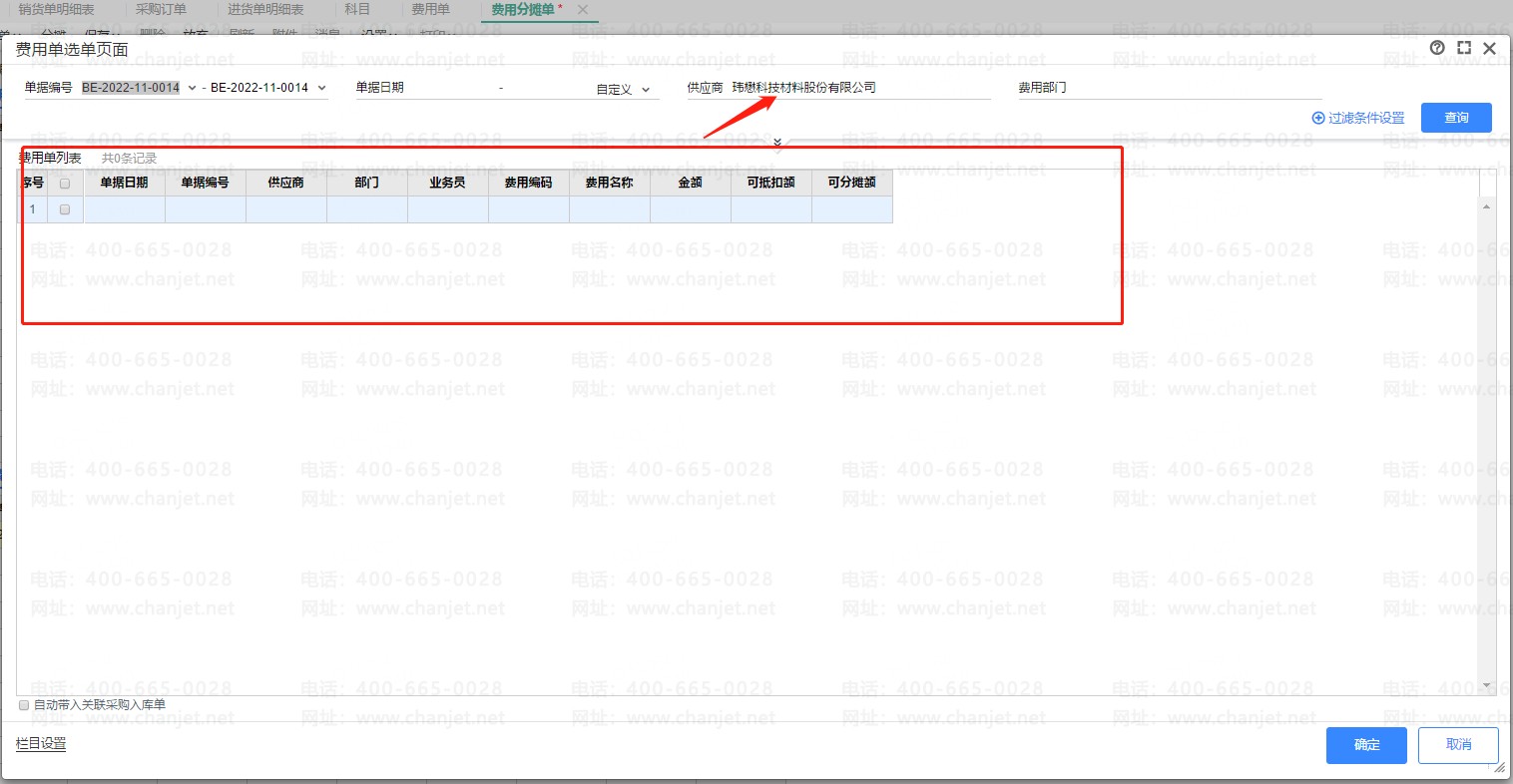Maximize the 费用单选单页面 dialog
1513x784 pixels.
(x=1464, y=48)
